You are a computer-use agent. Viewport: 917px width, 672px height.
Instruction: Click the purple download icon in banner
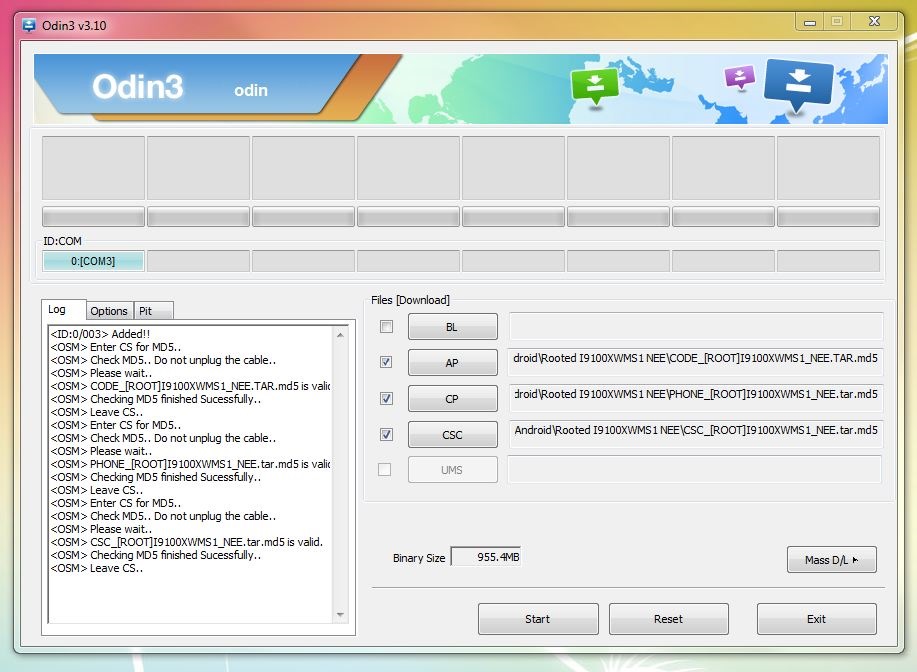740,77
